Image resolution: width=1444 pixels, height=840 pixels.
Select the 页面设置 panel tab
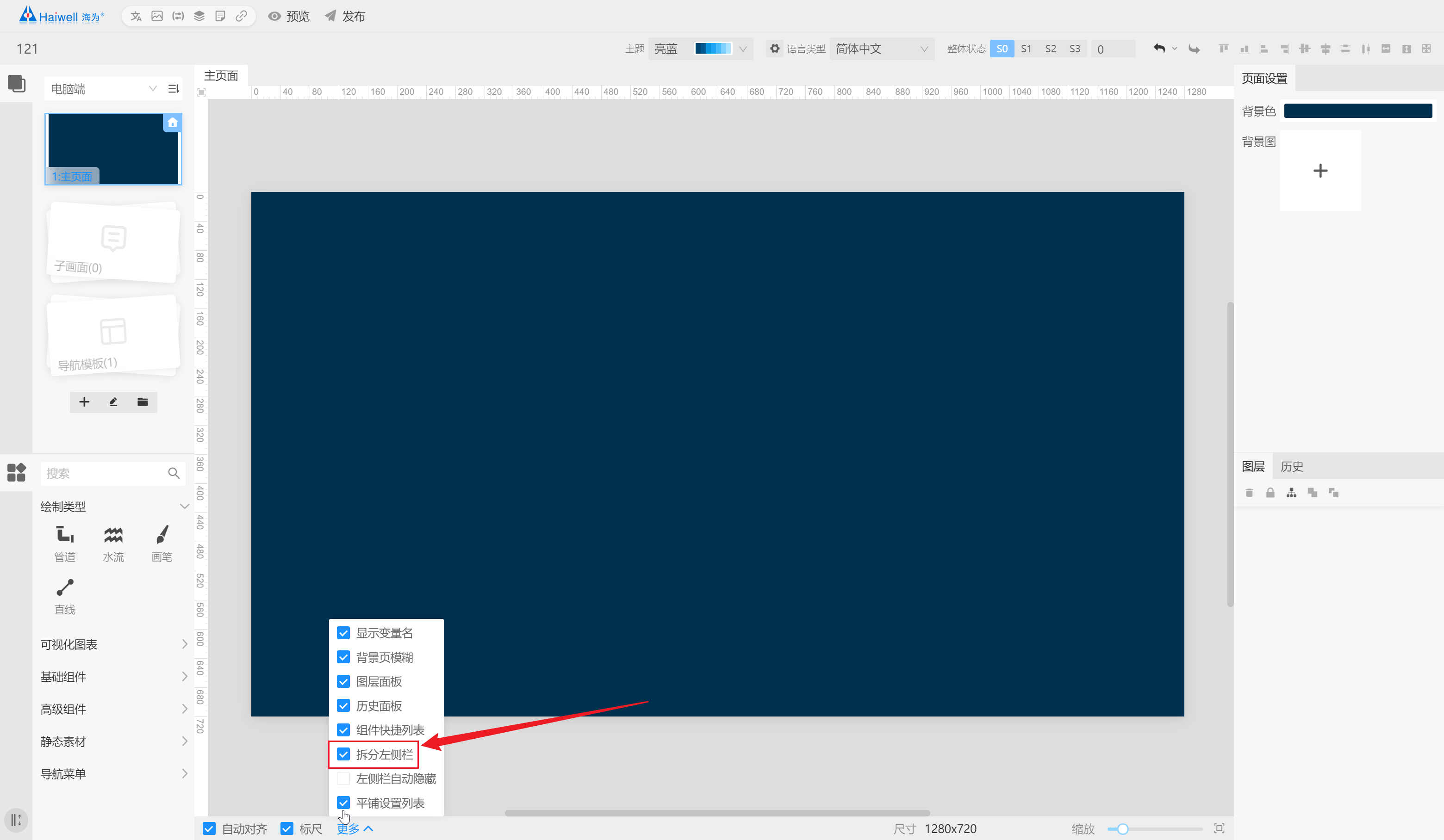pyautogui.click(x=1264, y=78)
